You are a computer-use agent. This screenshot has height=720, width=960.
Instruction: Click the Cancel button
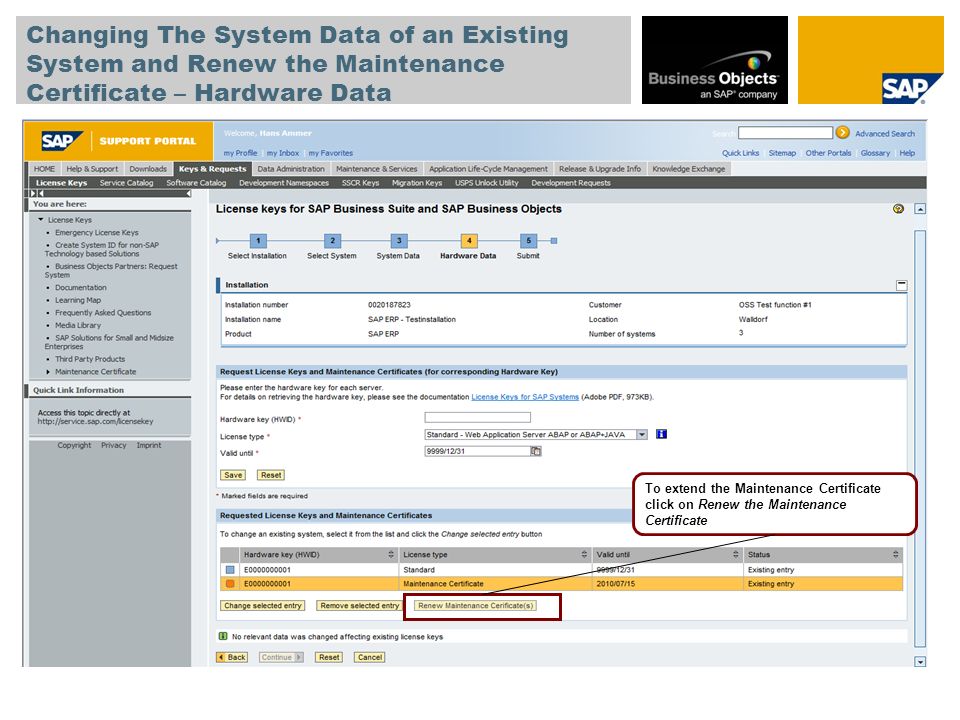coord(370,657)
